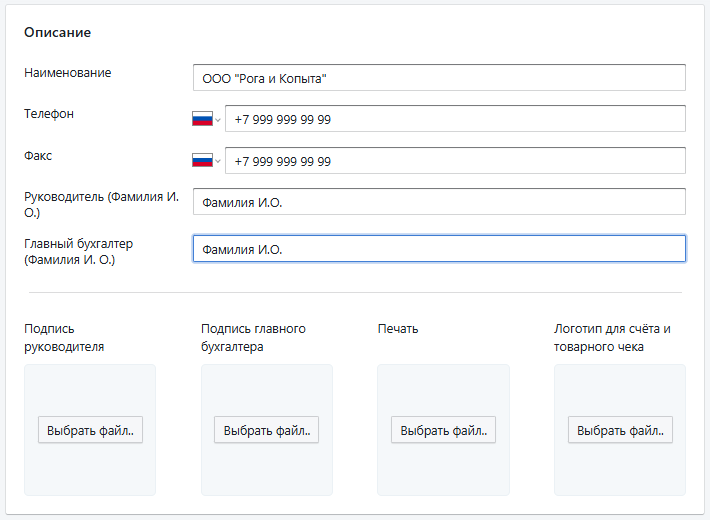Click the Руководитель name input field

[x=438, y=203]
